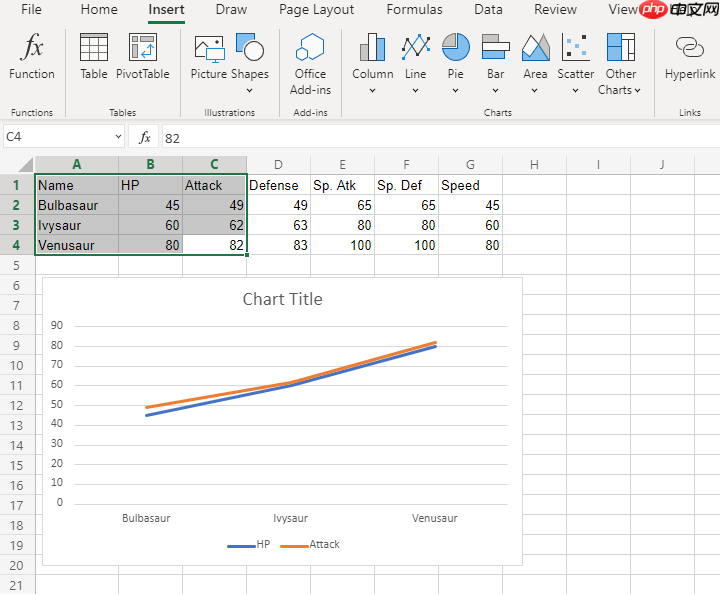Click the formula bar fx button
This screenshot has width=720, height=595.
[145, 137]
